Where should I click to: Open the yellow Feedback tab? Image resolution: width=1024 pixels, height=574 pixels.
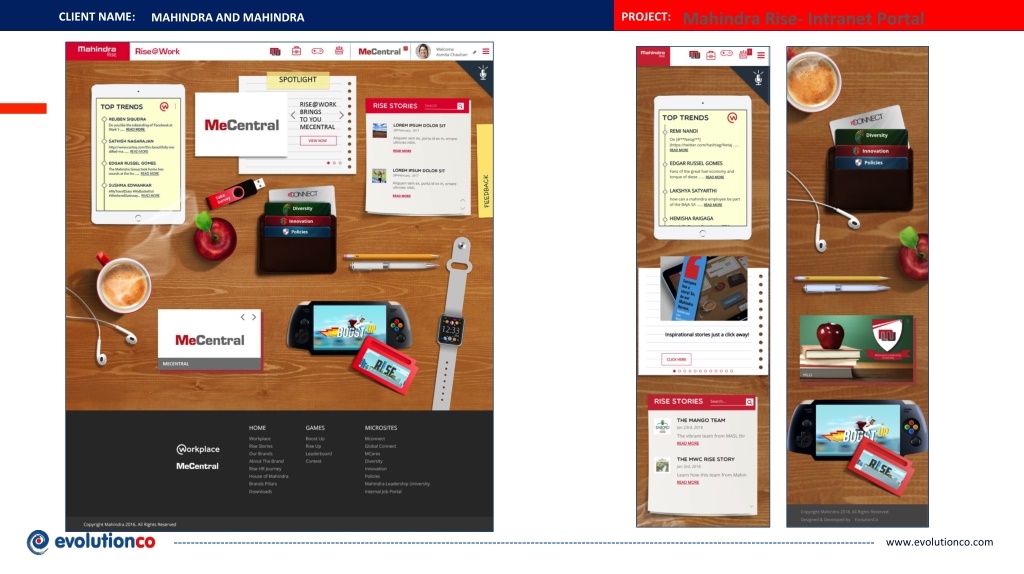[485, 171]
